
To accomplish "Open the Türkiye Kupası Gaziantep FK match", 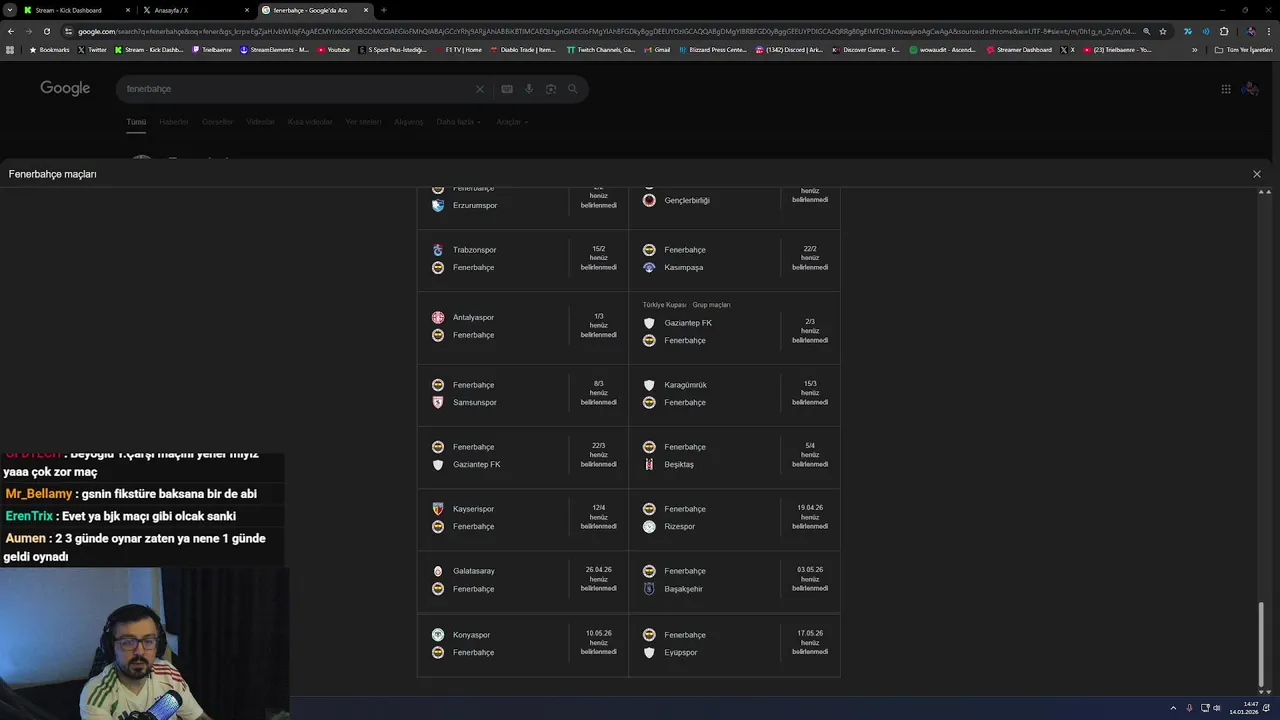I will [x=735, y=326].
